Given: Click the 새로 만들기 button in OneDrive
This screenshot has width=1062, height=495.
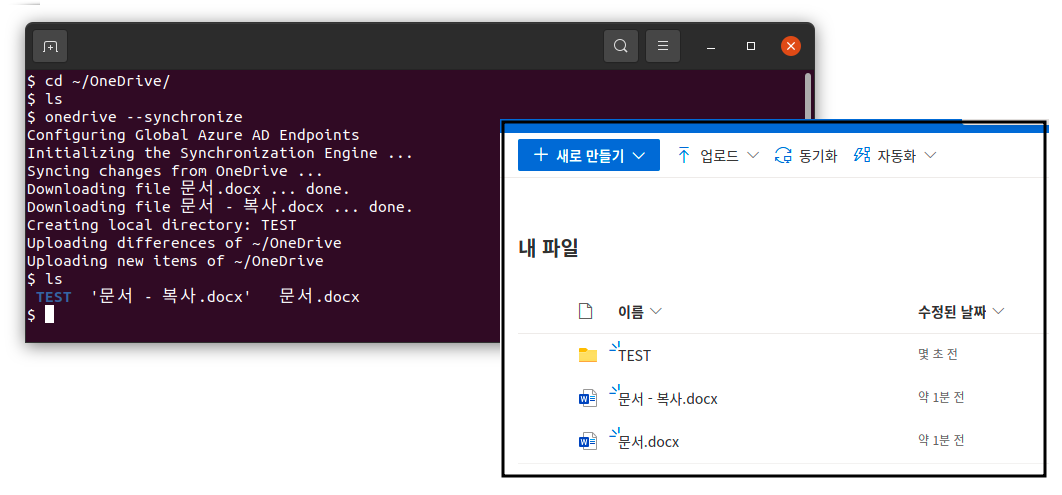Looking at the screenshot, I should [x=589, y=156].
